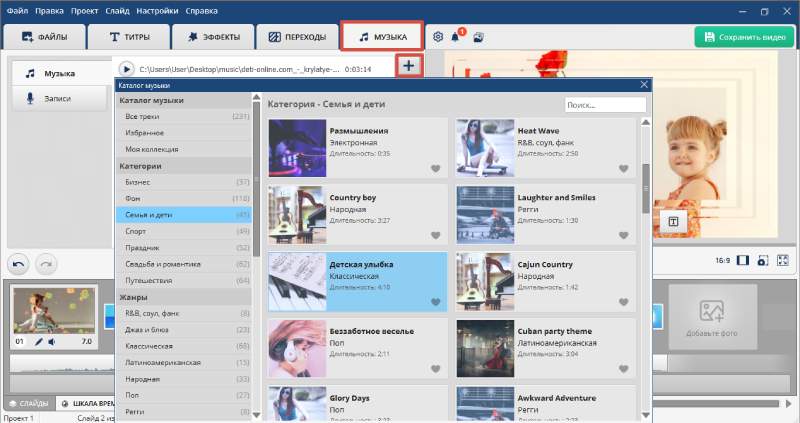
Task: Open the Справка menu
Action: click(202, 11)
